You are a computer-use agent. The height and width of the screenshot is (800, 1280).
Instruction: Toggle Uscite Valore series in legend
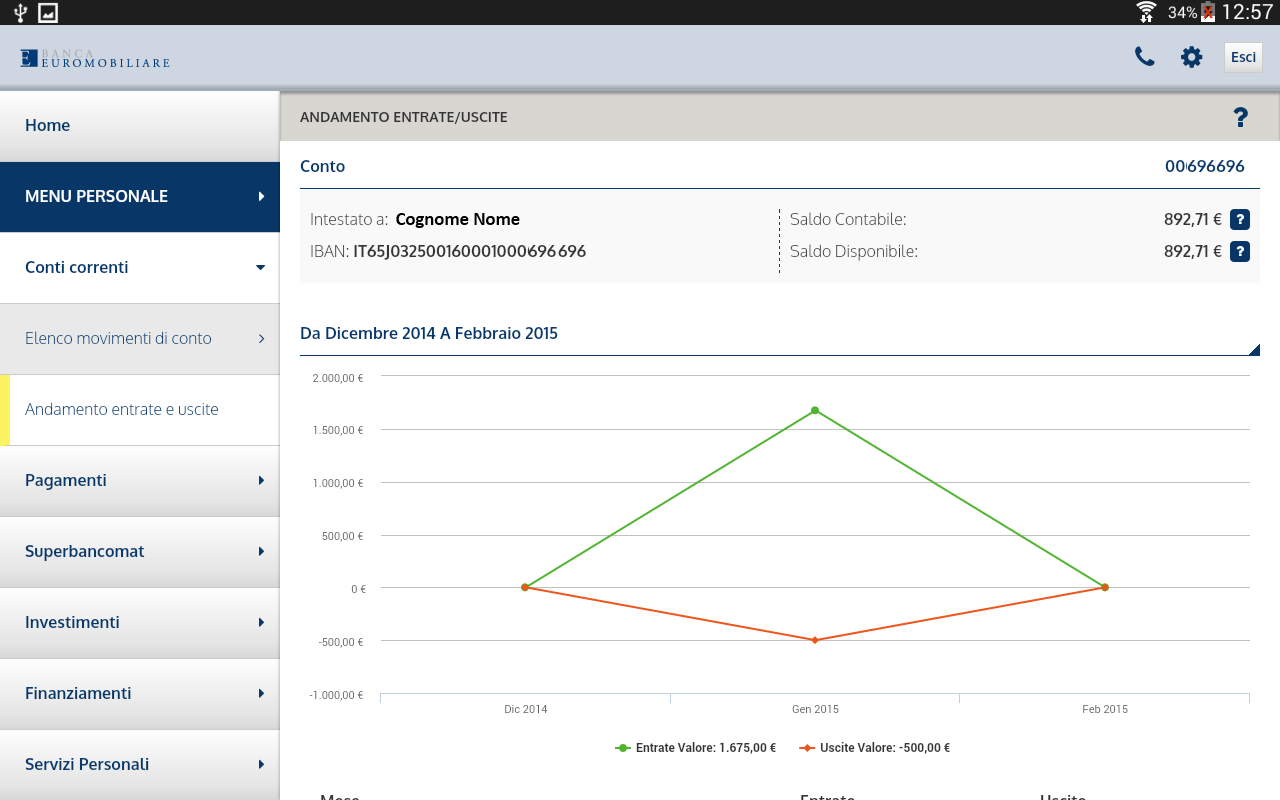click(875, 748)
